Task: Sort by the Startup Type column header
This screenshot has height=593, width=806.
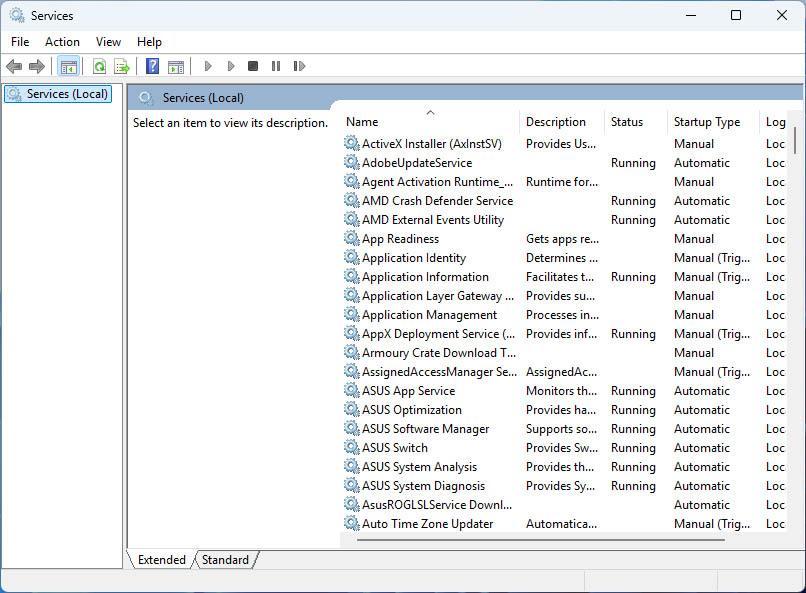Action: pos(713,122)
